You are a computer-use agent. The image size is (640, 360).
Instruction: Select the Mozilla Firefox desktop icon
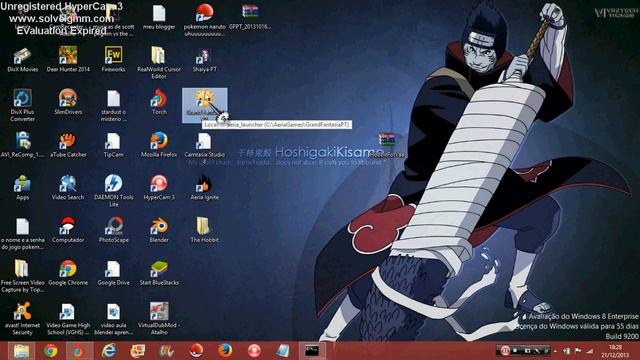pos(159,145)
